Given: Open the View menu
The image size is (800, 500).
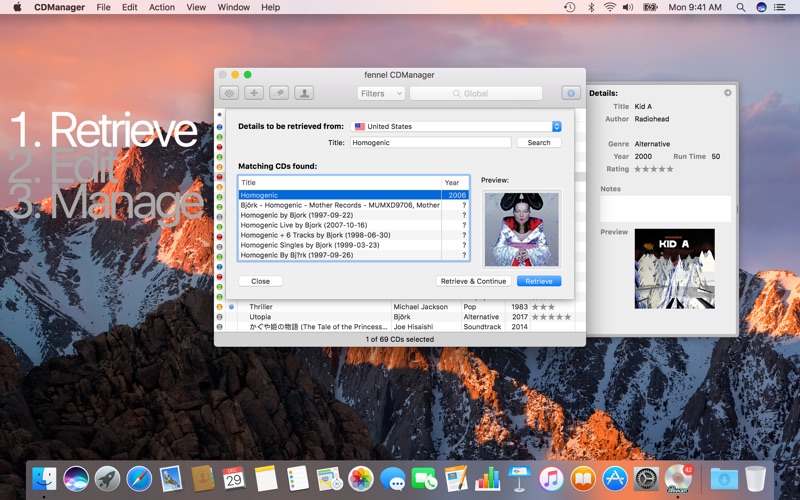Looking at the screenshot, I should 196,7.
